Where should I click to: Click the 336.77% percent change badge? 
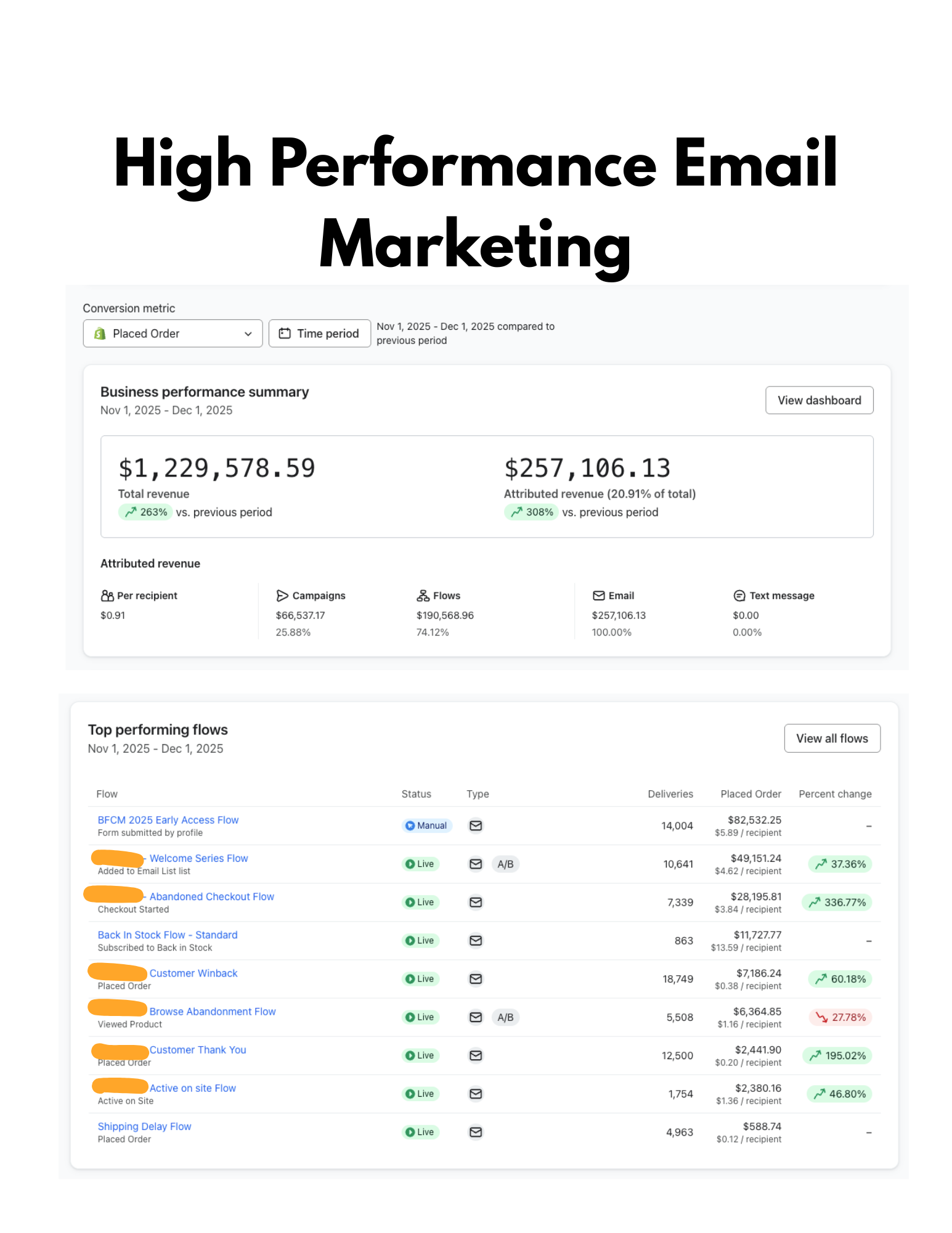pyautogui.click(x=837, y=902)
